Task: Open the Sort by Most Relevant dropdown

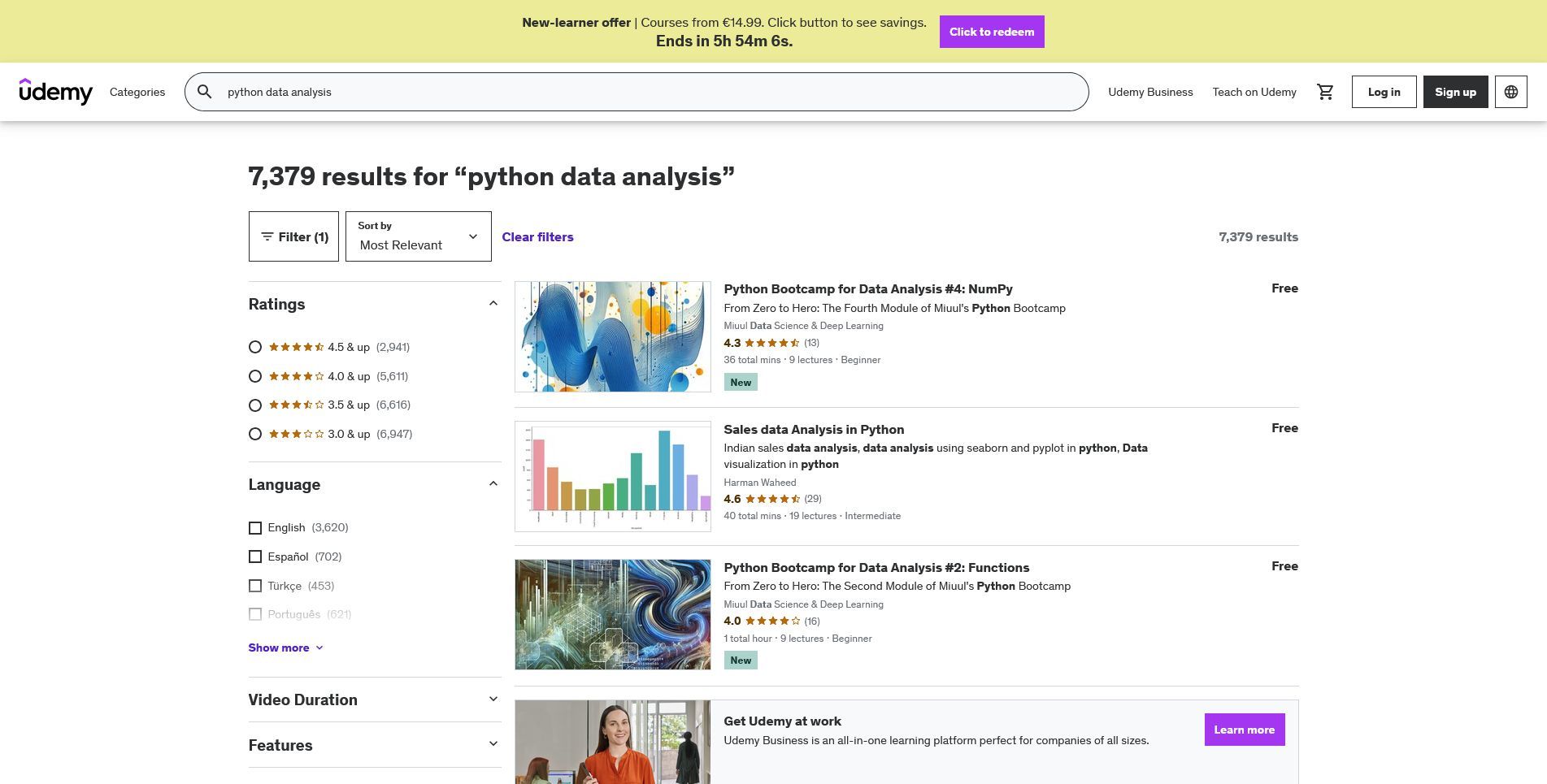Action: pyautogui.click(x=418, y=236)
